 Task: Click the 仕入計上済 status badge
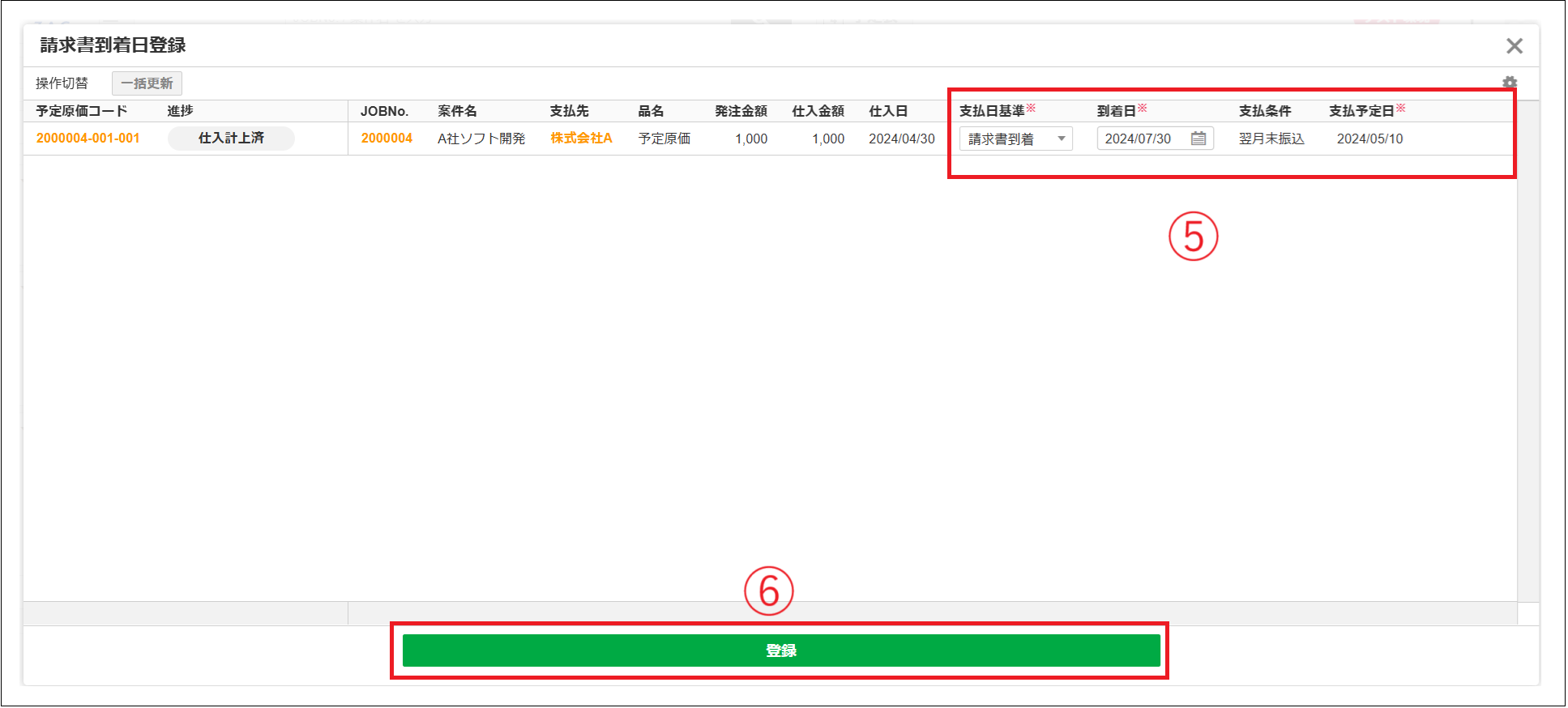(x=231, y=139)
